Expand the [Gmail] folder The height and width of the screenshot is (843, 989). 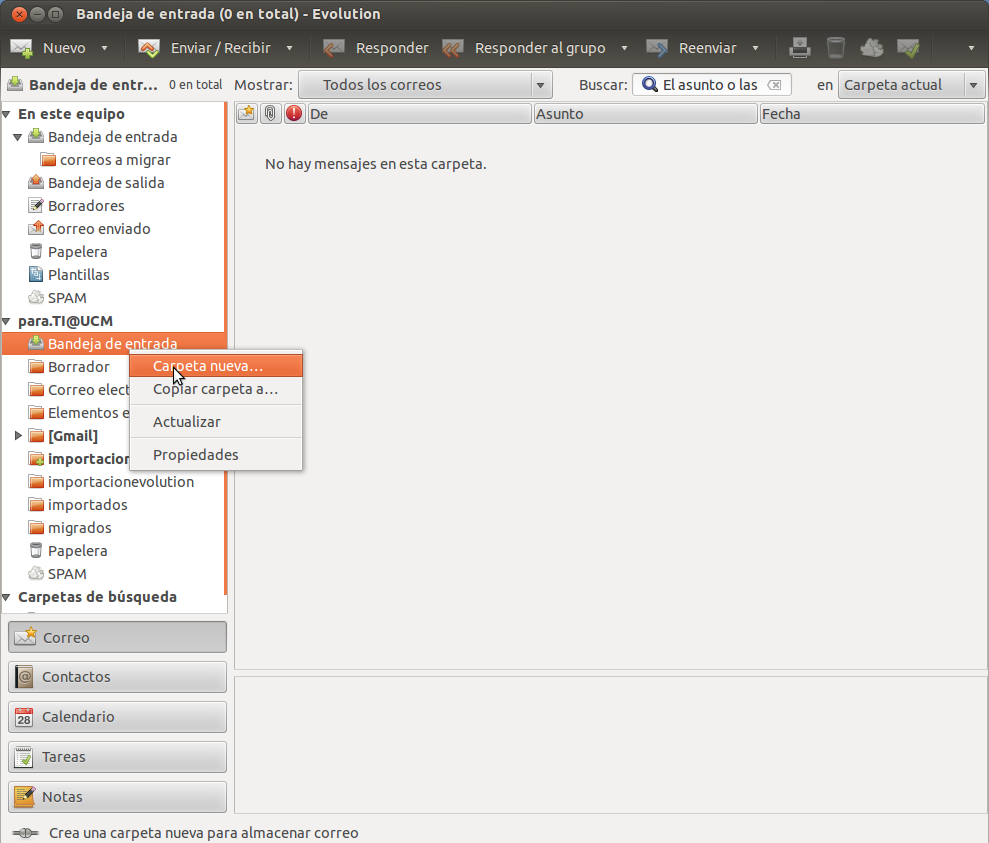click(x=18, y=435)
